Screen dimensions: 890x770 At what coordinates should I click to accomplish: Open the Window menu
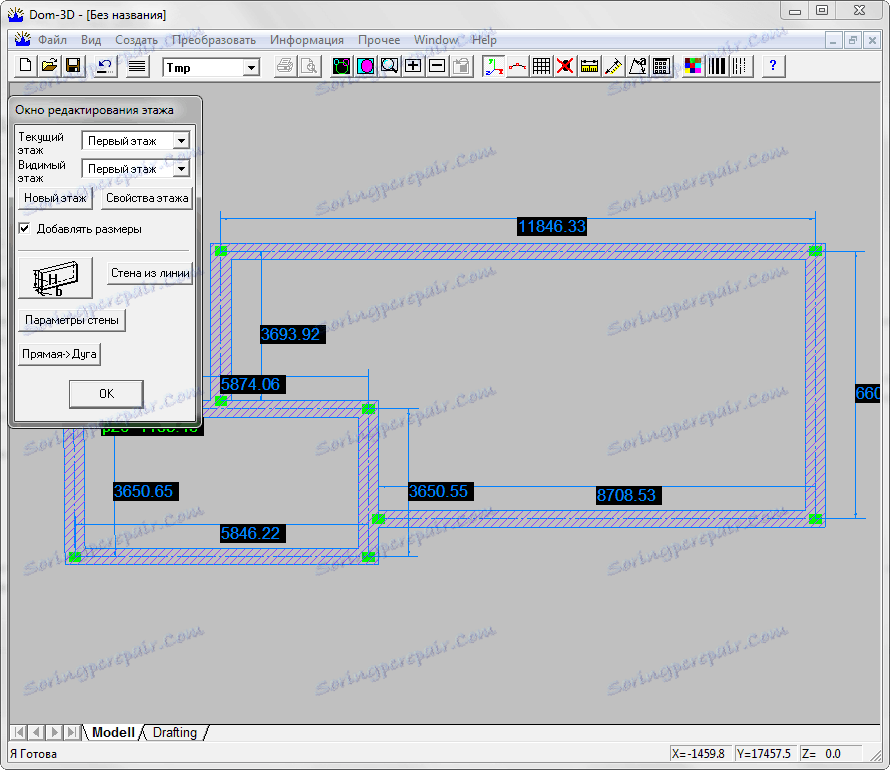[x=436, y=40]
